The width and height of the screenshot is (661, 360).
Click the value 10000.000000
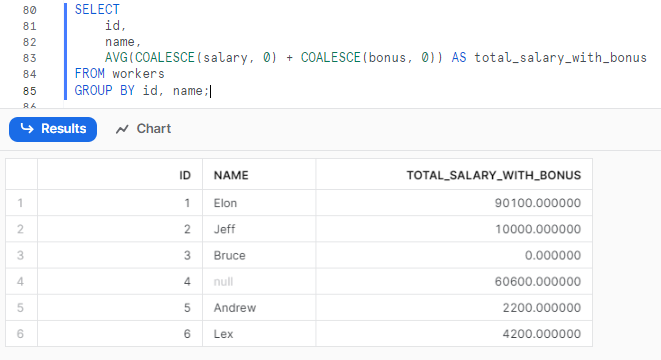[538, 229]
